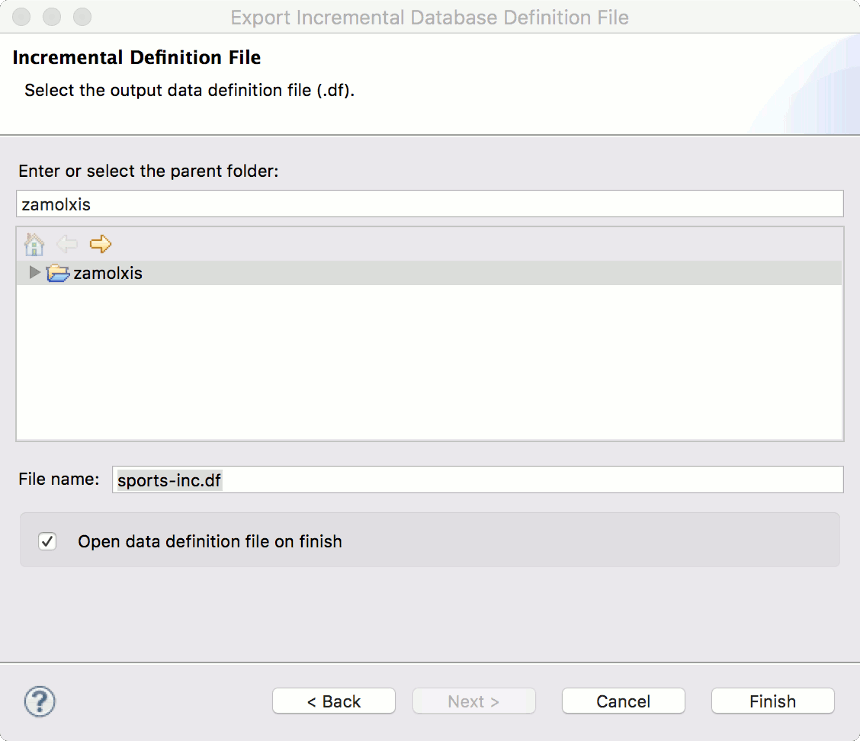
Task: Click the disabled Next button
Action: [x=474, y=701]
